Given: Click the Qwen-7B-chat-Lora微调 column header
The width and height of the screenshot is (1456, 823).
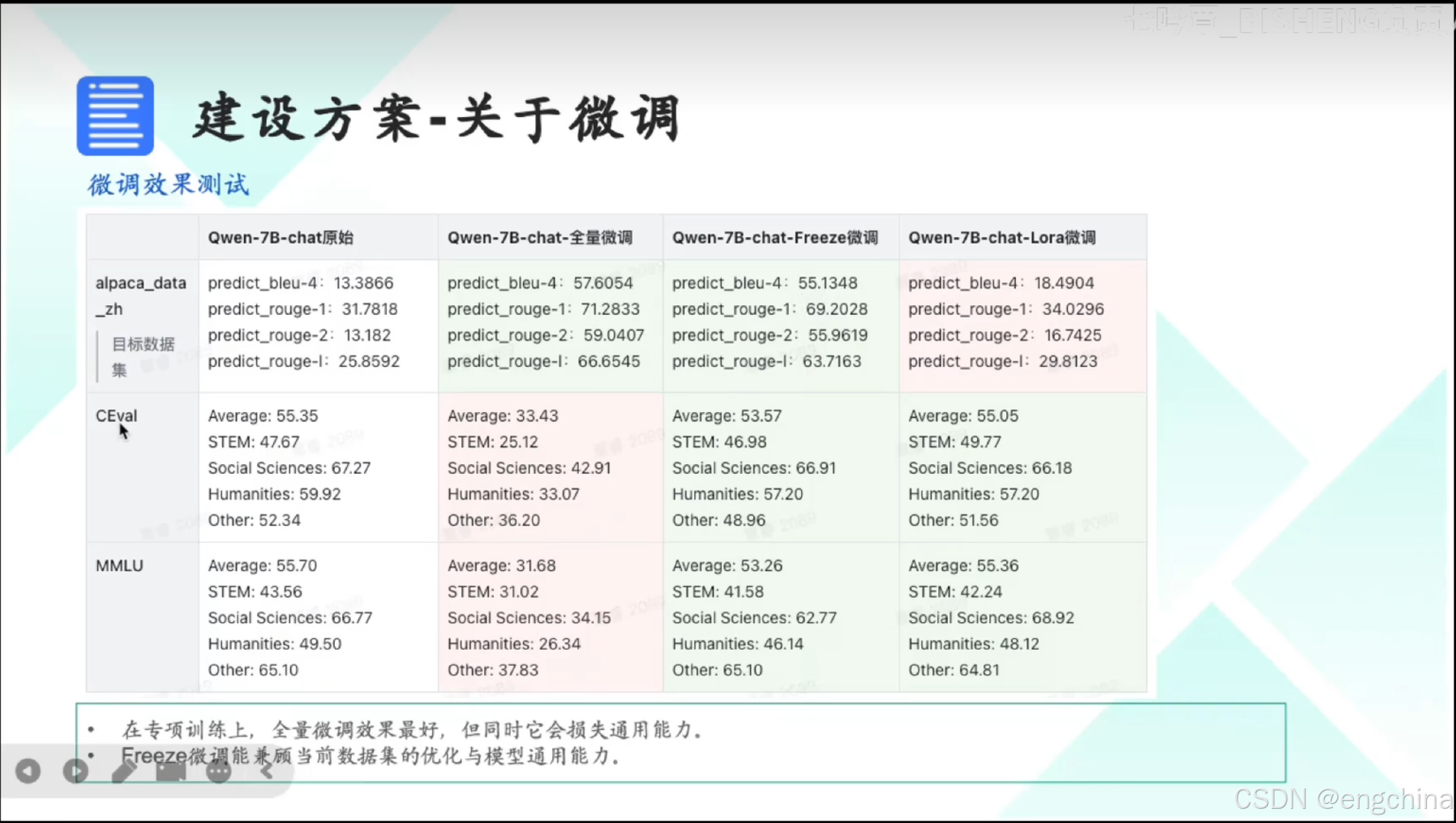Looking at the screenshot, I should click(x=1001, y=238).
